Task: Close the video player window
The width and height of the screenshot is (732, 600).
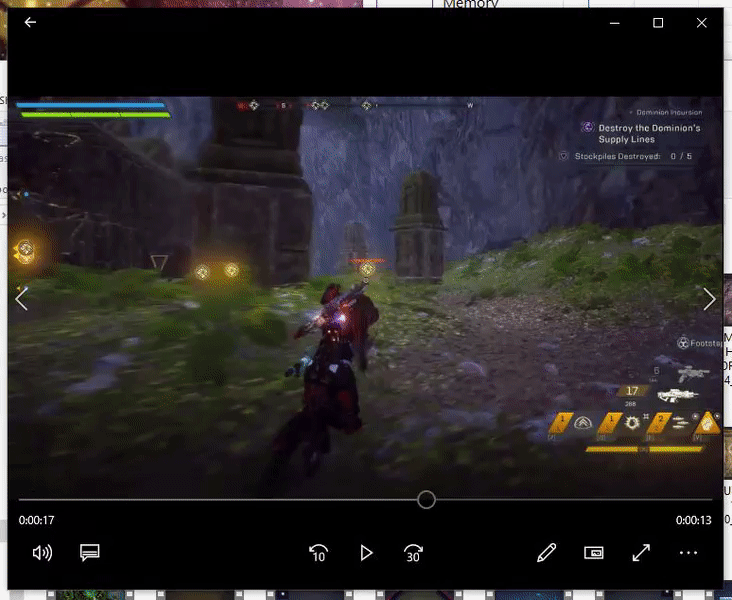Action: pos(701,23)
